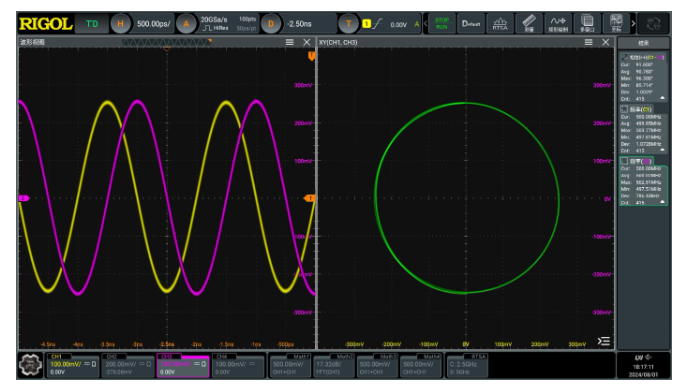This screenshot has width=683, height=388.
Task: Open the RTSA 2.5GHz label
Action: coord(467,365)
